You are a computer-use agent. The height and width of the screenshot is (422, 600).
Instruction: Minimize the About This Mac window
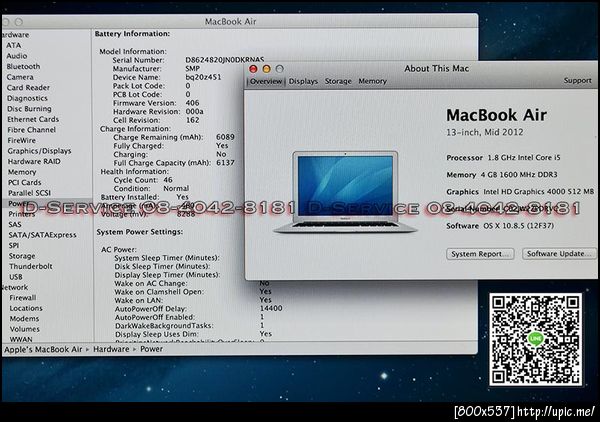click(266, 69)
